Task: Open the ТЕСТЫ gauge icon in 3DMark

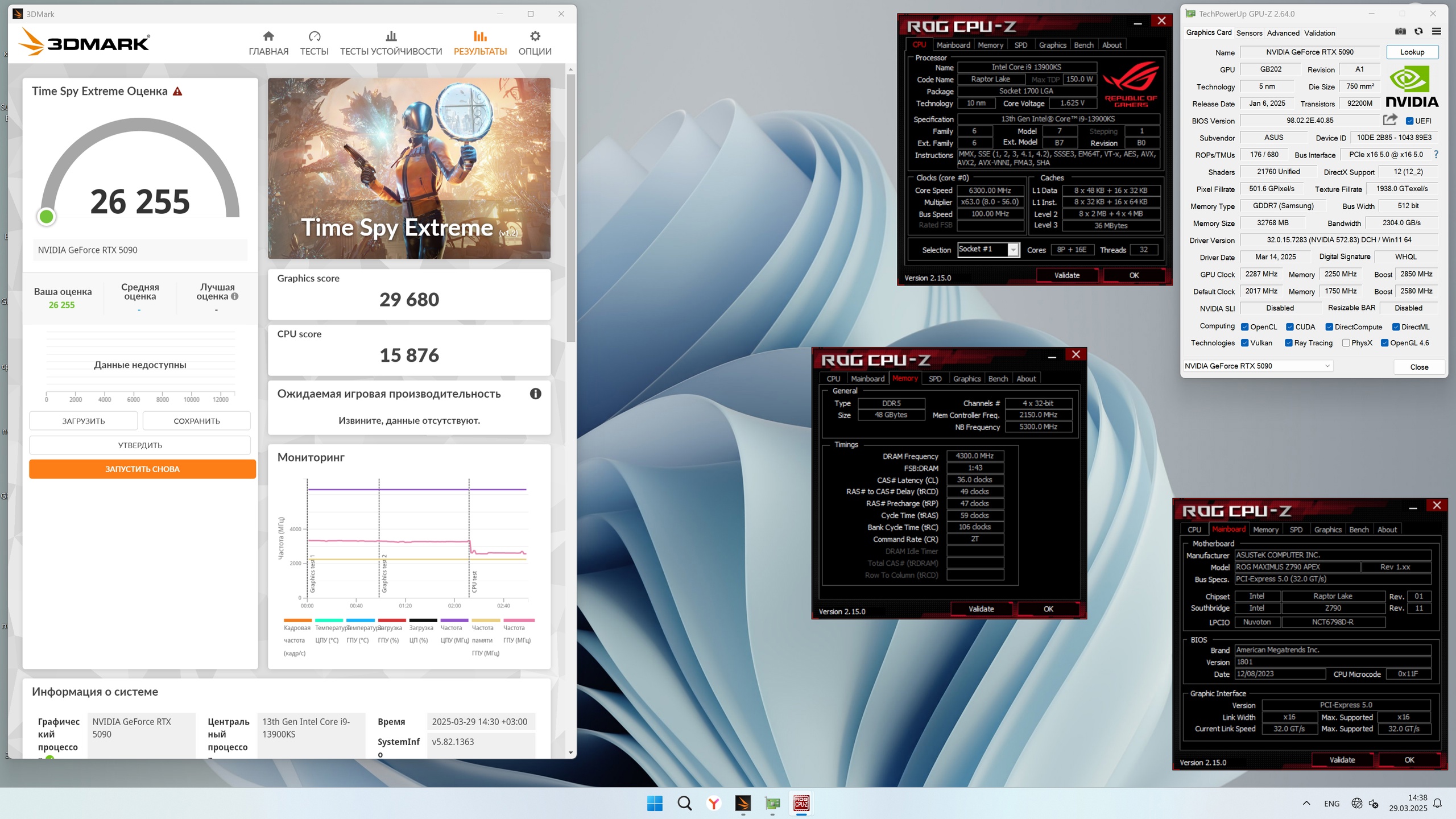Action: 314,36
